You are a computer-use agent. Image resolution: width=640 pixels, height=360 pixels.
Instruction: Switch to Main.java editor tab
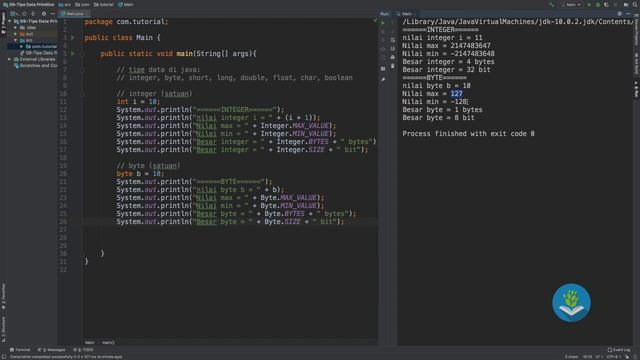point(74,13)
